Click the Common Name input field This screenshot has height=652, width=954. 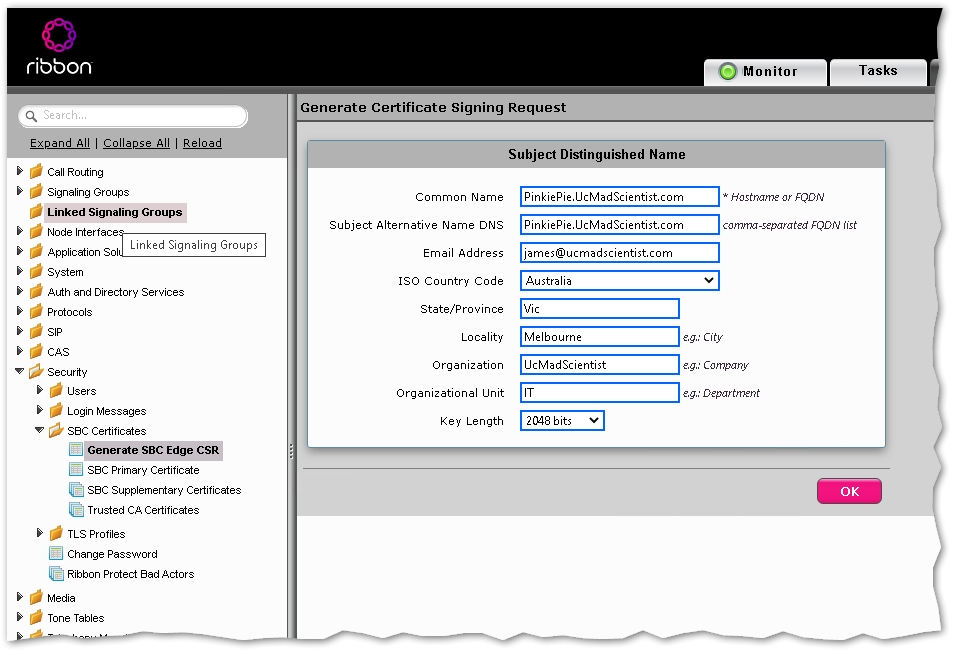coord(619,196)
